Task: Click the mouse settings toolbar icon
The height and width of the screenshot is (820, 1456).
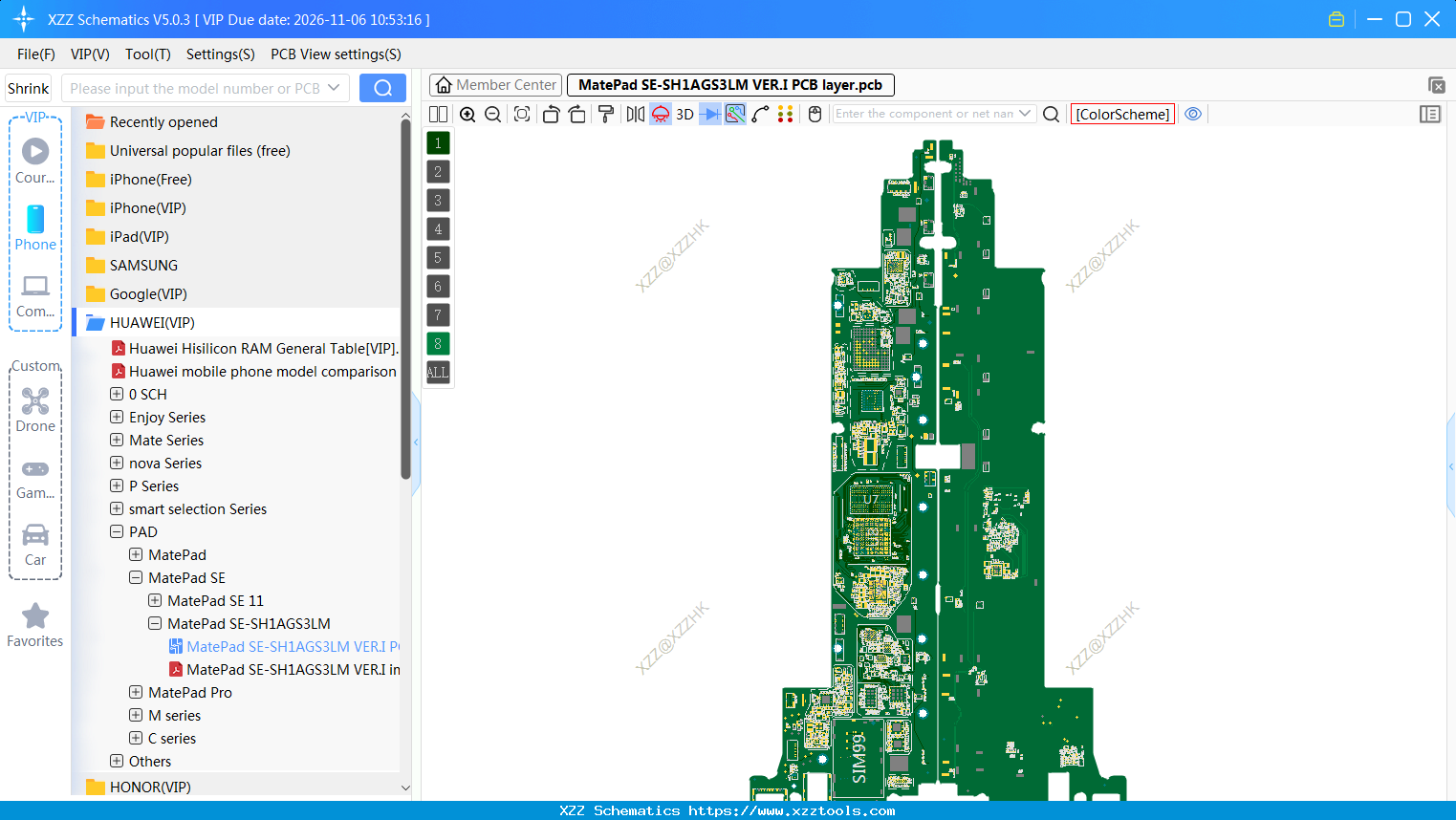Action: coord(814,114)
